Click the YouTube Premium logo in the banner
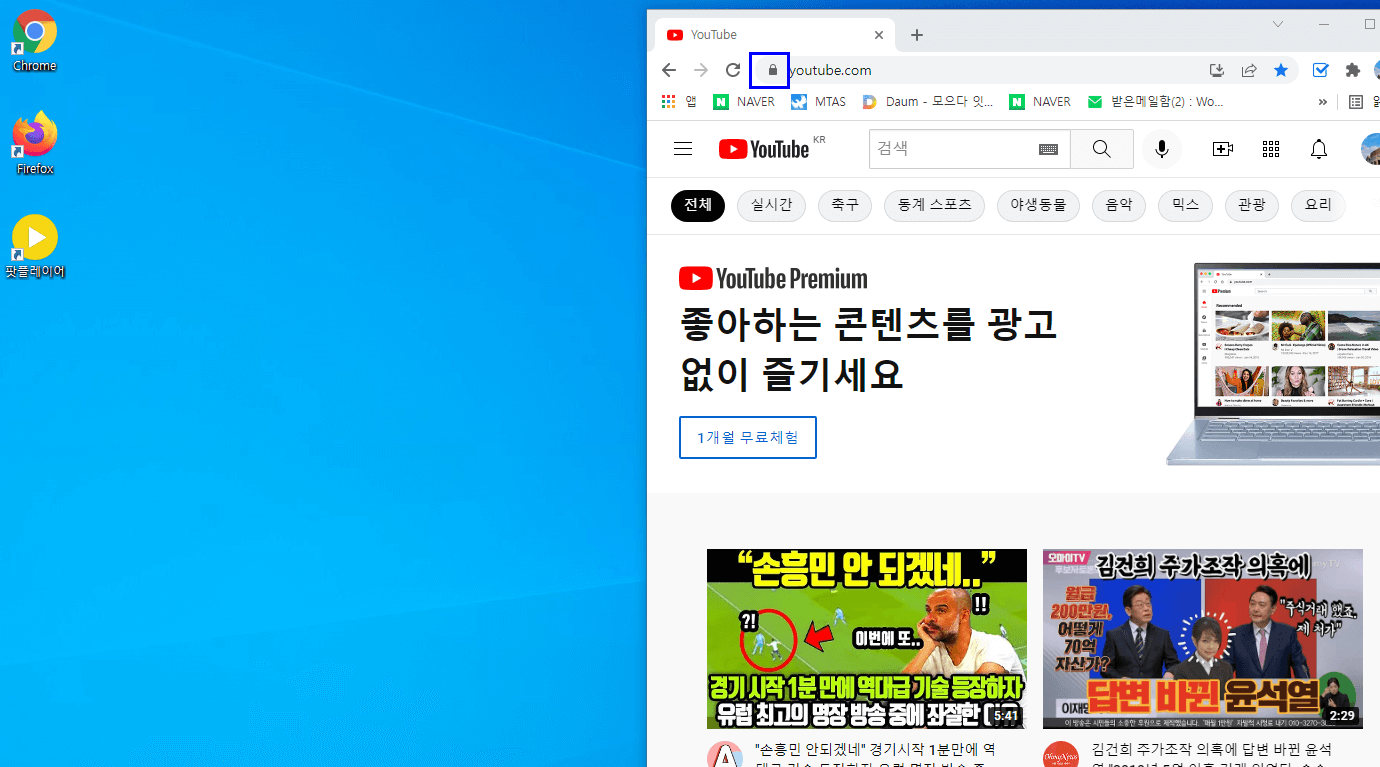1380x767 pixels. [x=773, y=278]
